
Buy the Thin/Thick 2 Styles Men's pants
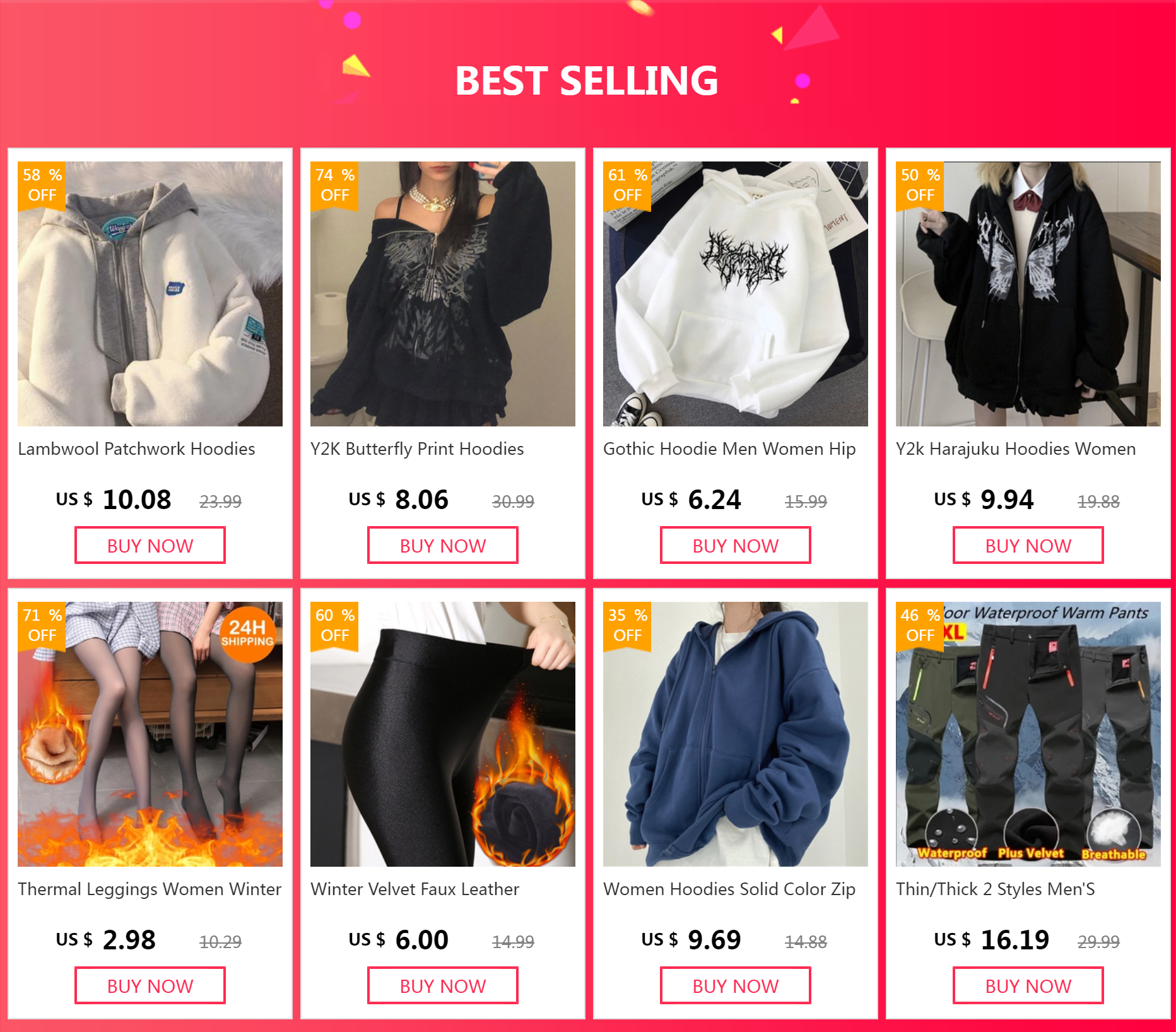(1028, 986)
